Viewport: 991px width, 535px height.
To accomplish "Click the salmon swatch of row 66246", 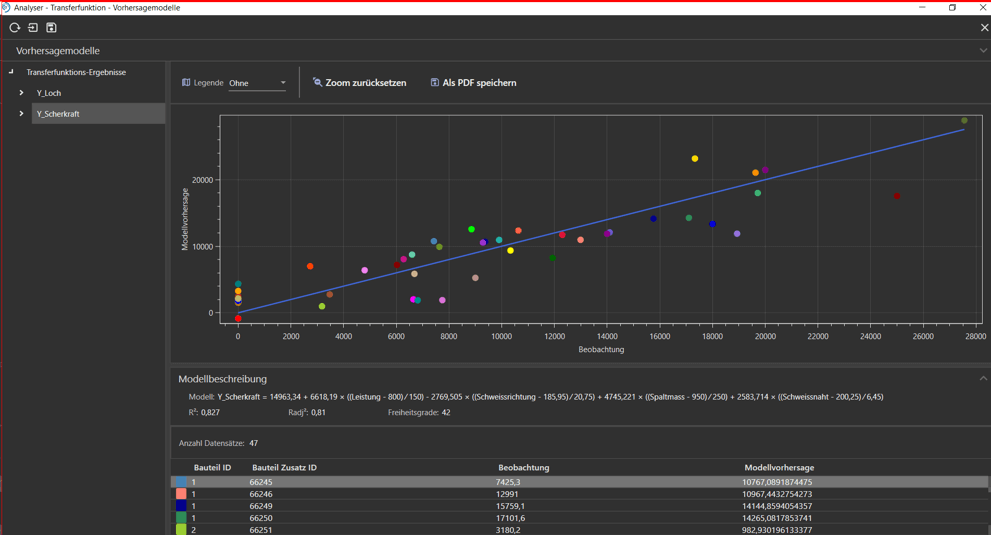I will coord(181,494).
